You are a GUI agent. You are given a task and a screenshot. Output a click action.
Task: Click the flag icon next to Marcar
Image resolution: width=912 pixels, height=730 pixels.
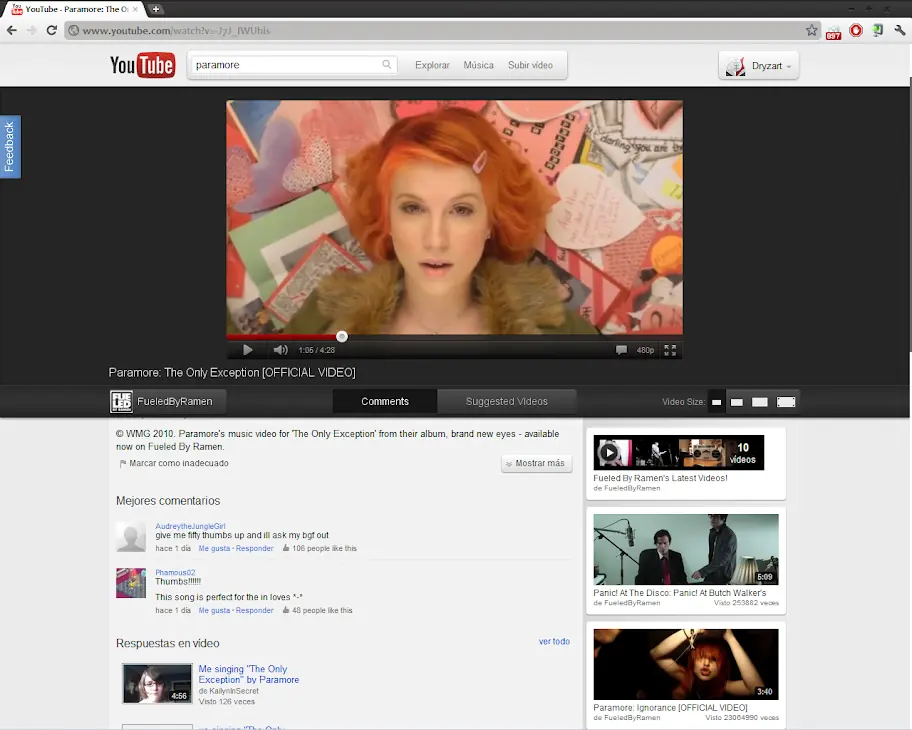coord(123,464)
